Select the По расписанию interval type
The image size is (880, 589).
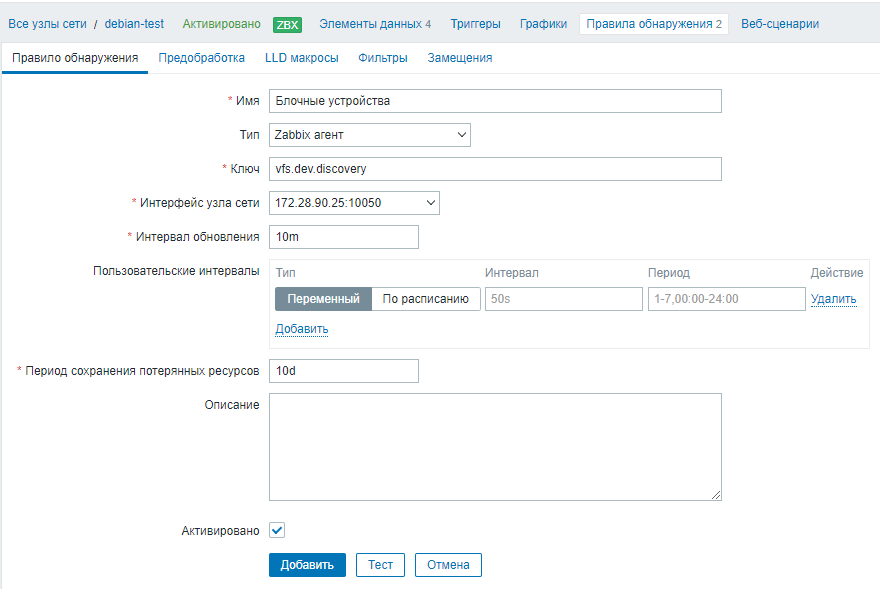point(425,299)
